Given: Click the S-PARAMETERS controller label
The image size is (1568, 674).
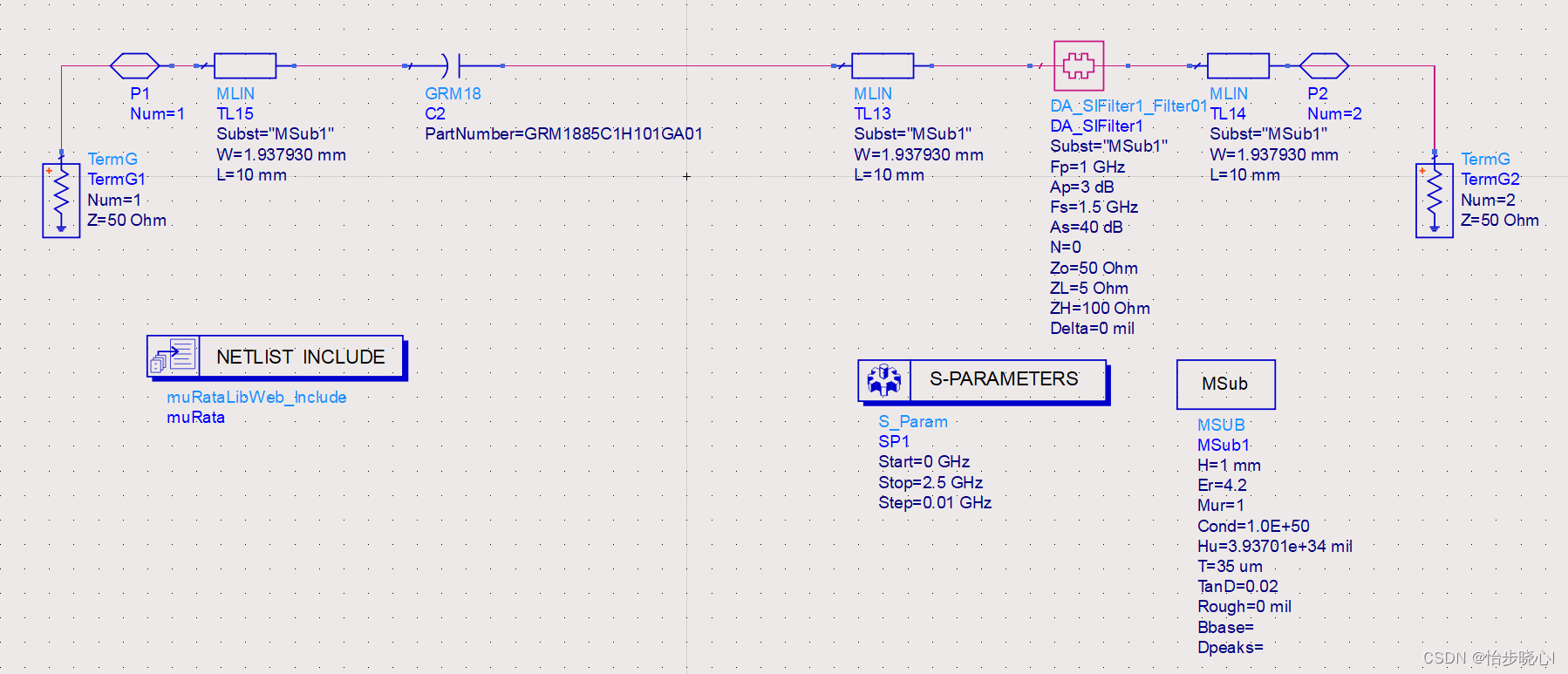Looking at the screenshot, I should pos(1004,378).
